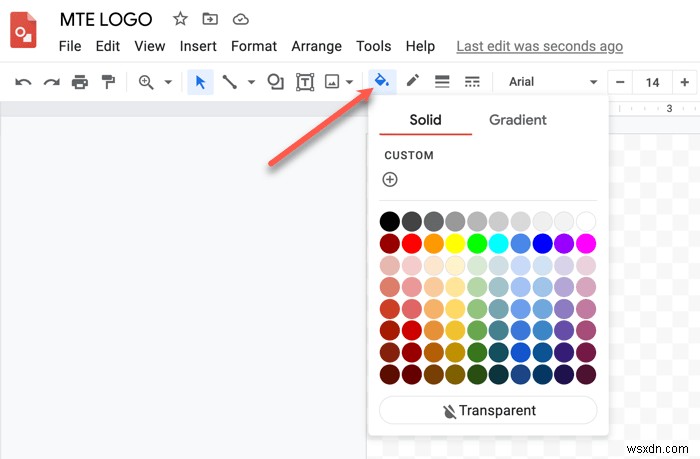Choose the Line tool
The height and width of the screenshot is (459, 700).
pos(230,82)
